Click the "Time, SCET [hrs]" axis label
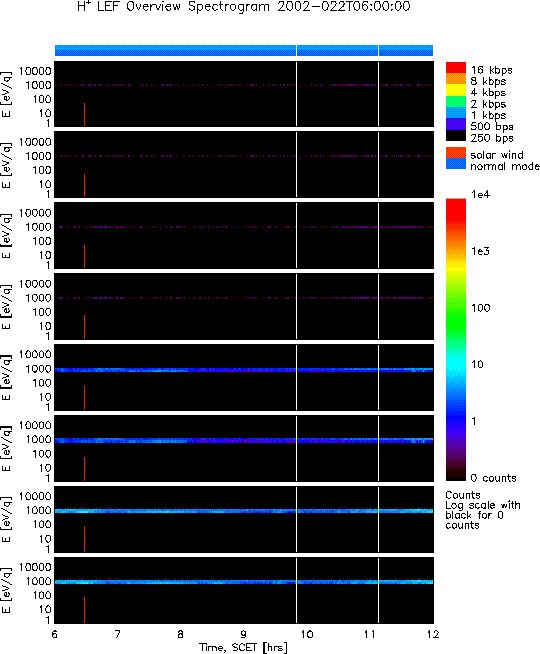This screenshot has height=654, width=540. [x=243, y=647]
